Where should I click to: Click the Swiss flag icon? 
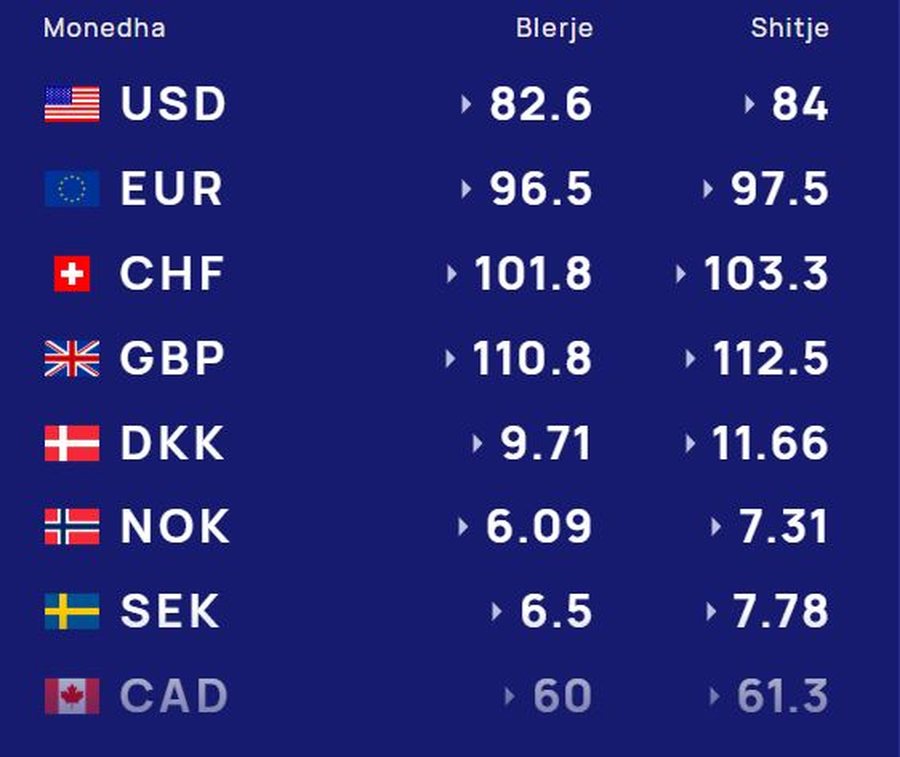pos(72,274)
